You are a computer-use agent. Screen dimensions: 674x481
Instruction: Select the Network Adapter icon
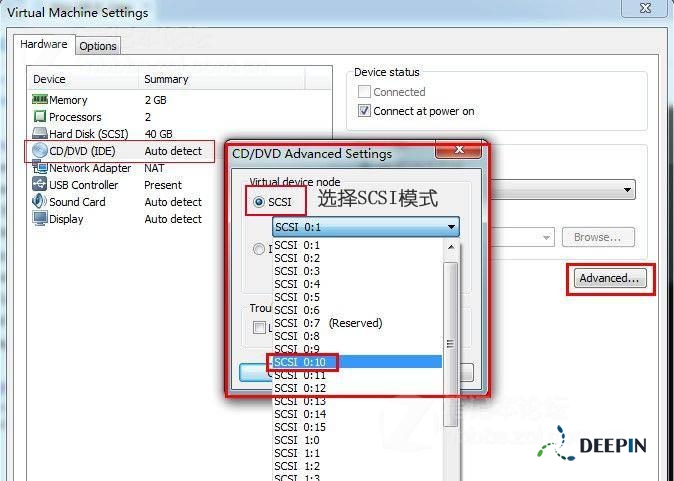point(40,168)
